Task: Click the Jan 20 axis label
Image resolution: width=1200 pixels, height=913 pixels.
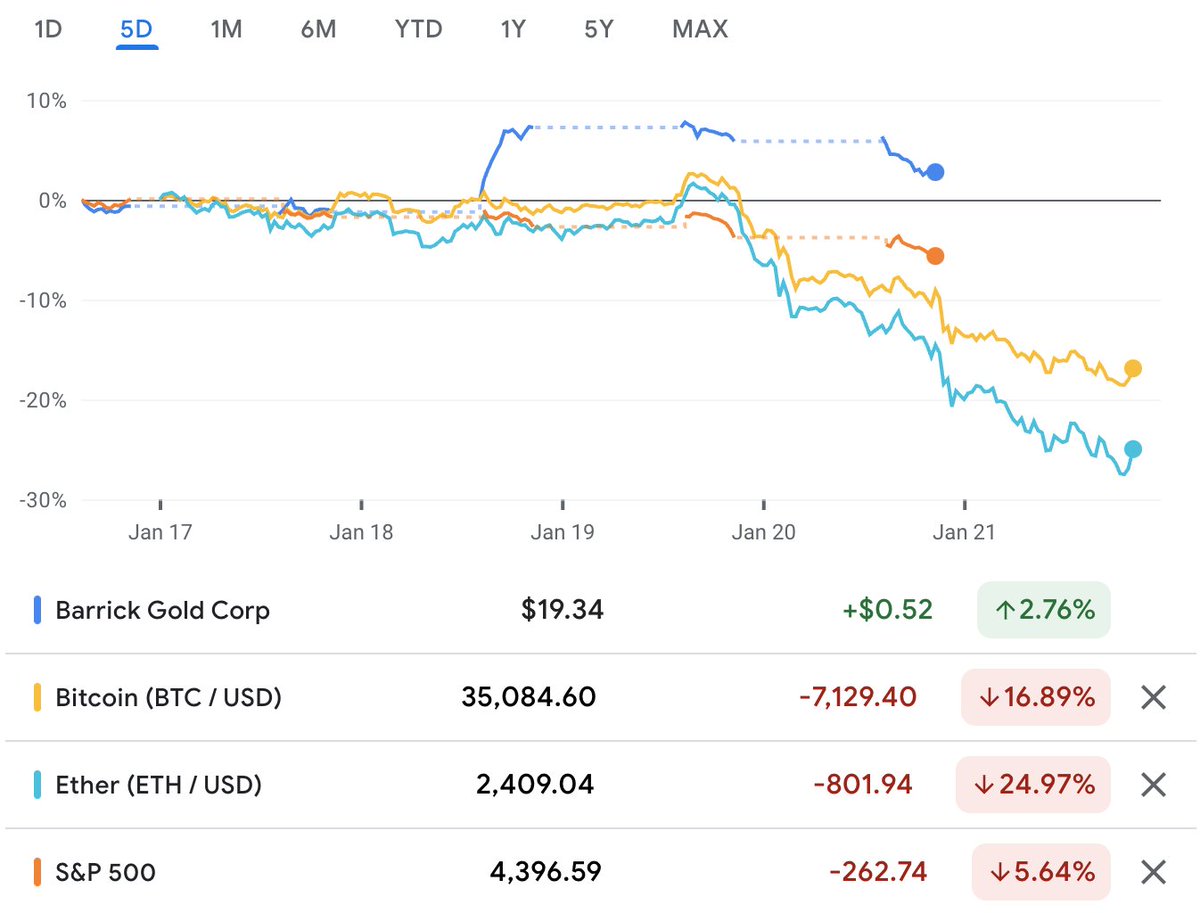Action: pyautogui.click(x=763, y=532)
